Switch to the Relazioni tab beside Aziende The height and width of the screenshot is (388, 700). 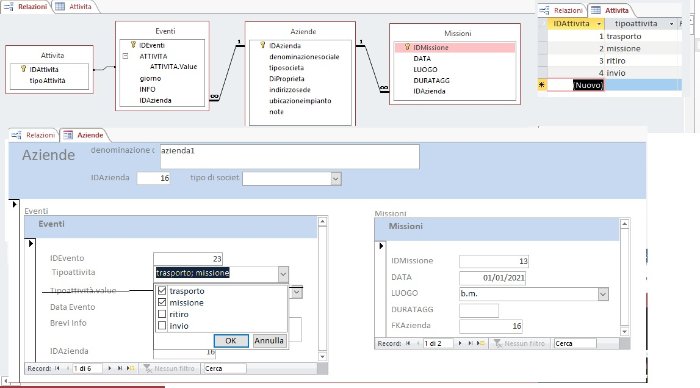coord(34,135)
